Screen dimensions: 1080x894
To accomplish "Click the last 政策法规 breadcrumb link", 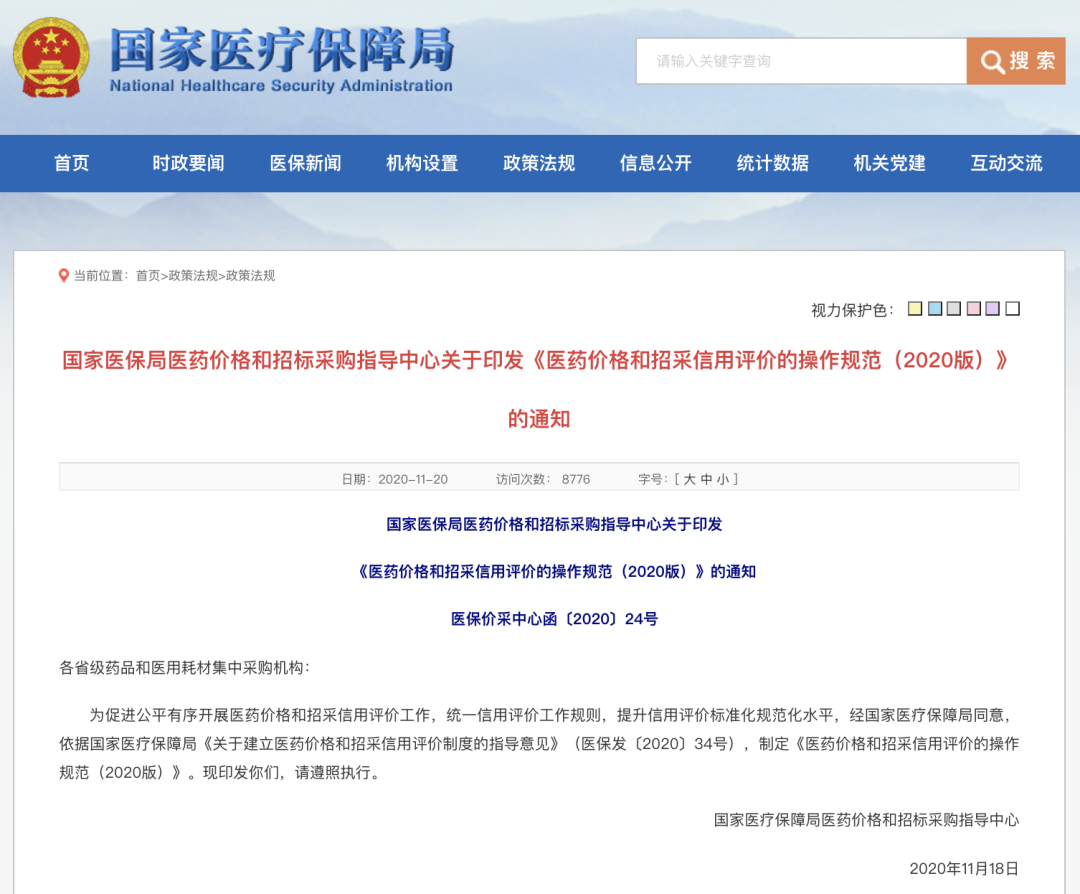I will [x=251, y=276].
